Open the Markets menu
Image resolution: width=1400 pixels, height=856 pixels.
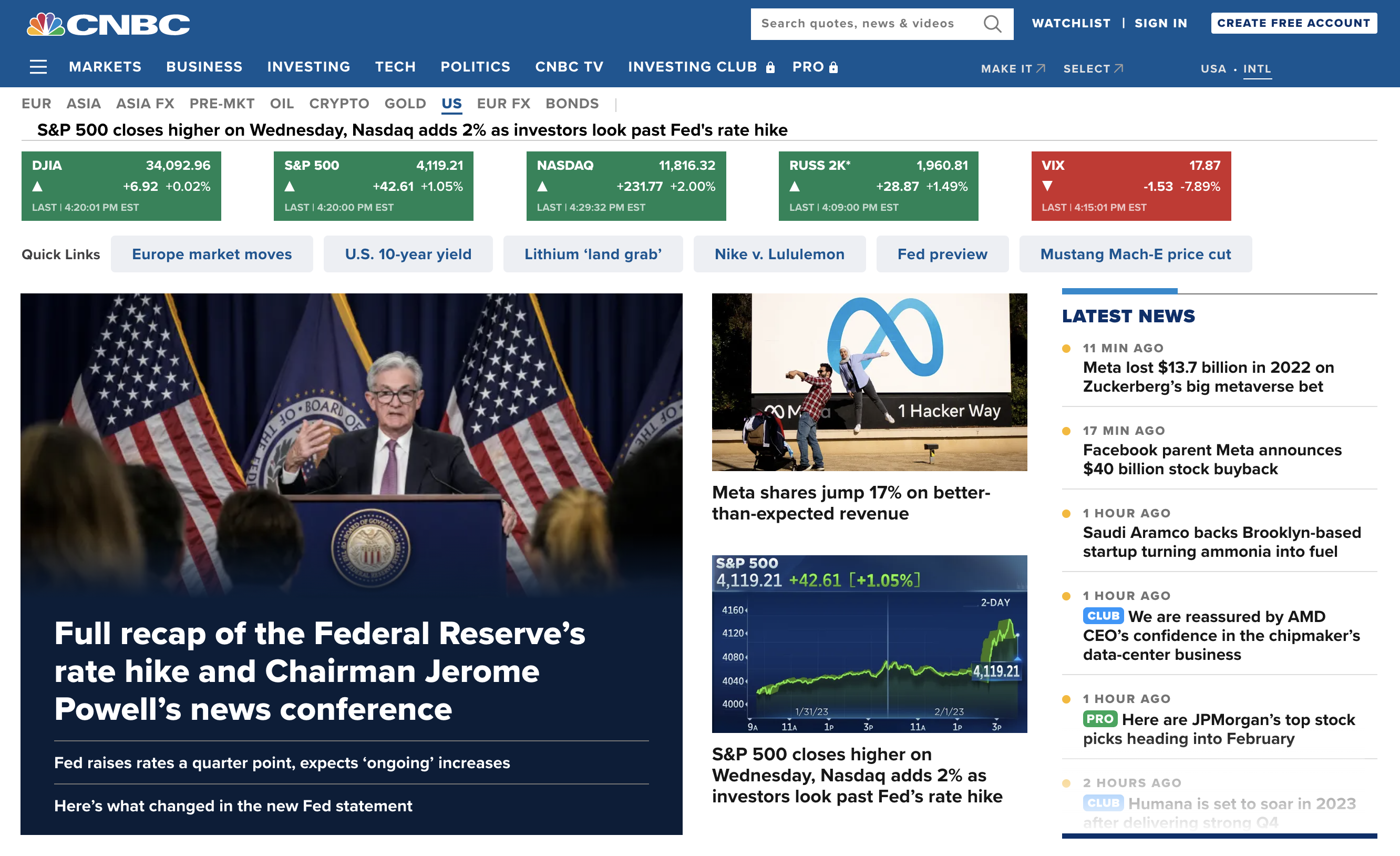click(x=105, y=67)
